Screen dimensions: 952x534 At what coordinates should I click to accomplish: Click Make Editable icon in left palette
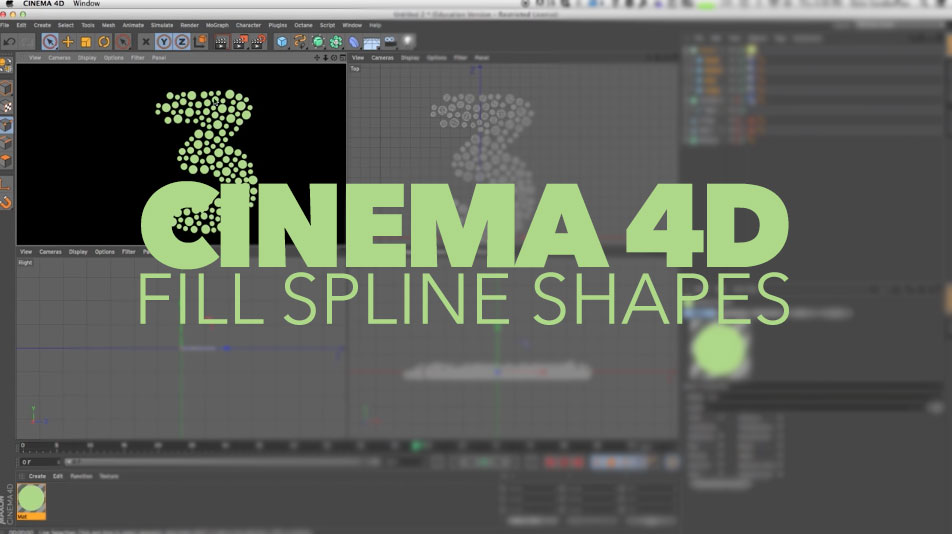coord(6,65)
